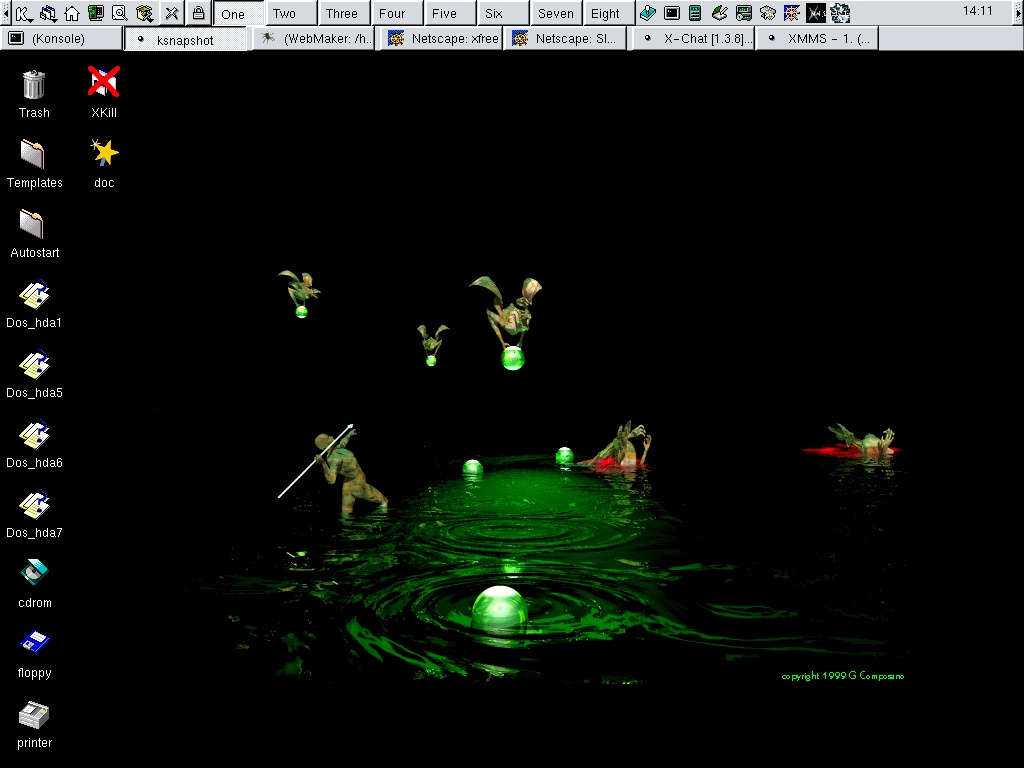Open the green calculator-style panel icon
Image resolution: width=1024 pixels, height=768 pixels.
pyautogui.click(x=695, y=12)
